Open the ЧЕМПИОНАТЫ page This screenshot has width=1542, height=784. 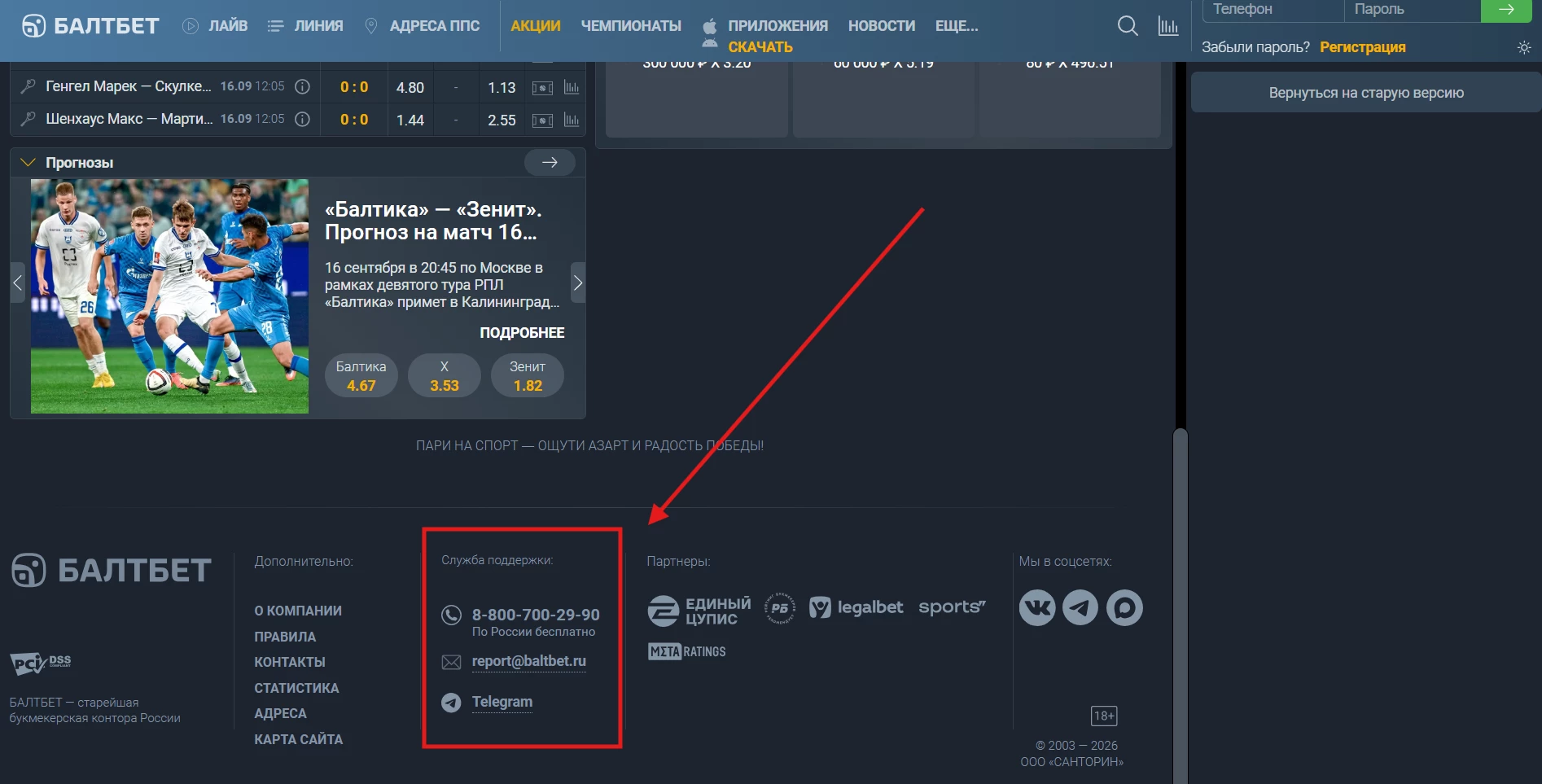point(631,26)
